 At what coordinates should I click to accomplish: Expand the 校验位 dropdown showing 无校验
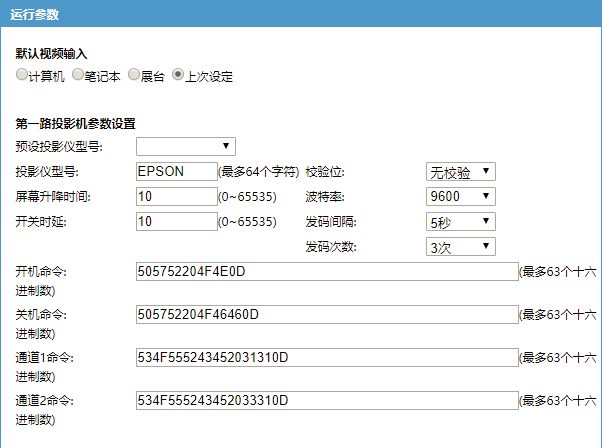coord(460,172)
